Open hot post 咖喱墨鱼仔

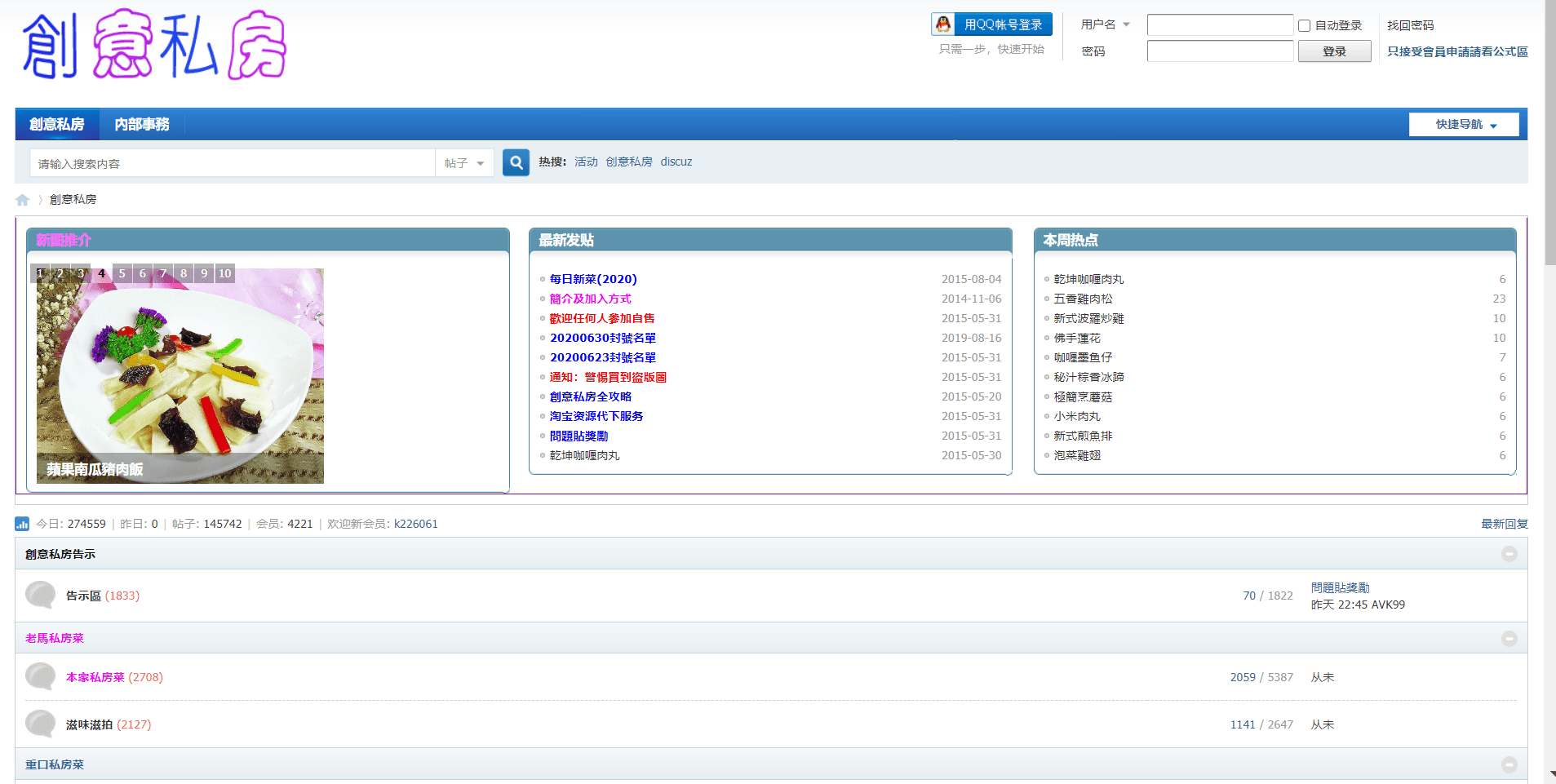[1083, 357]
